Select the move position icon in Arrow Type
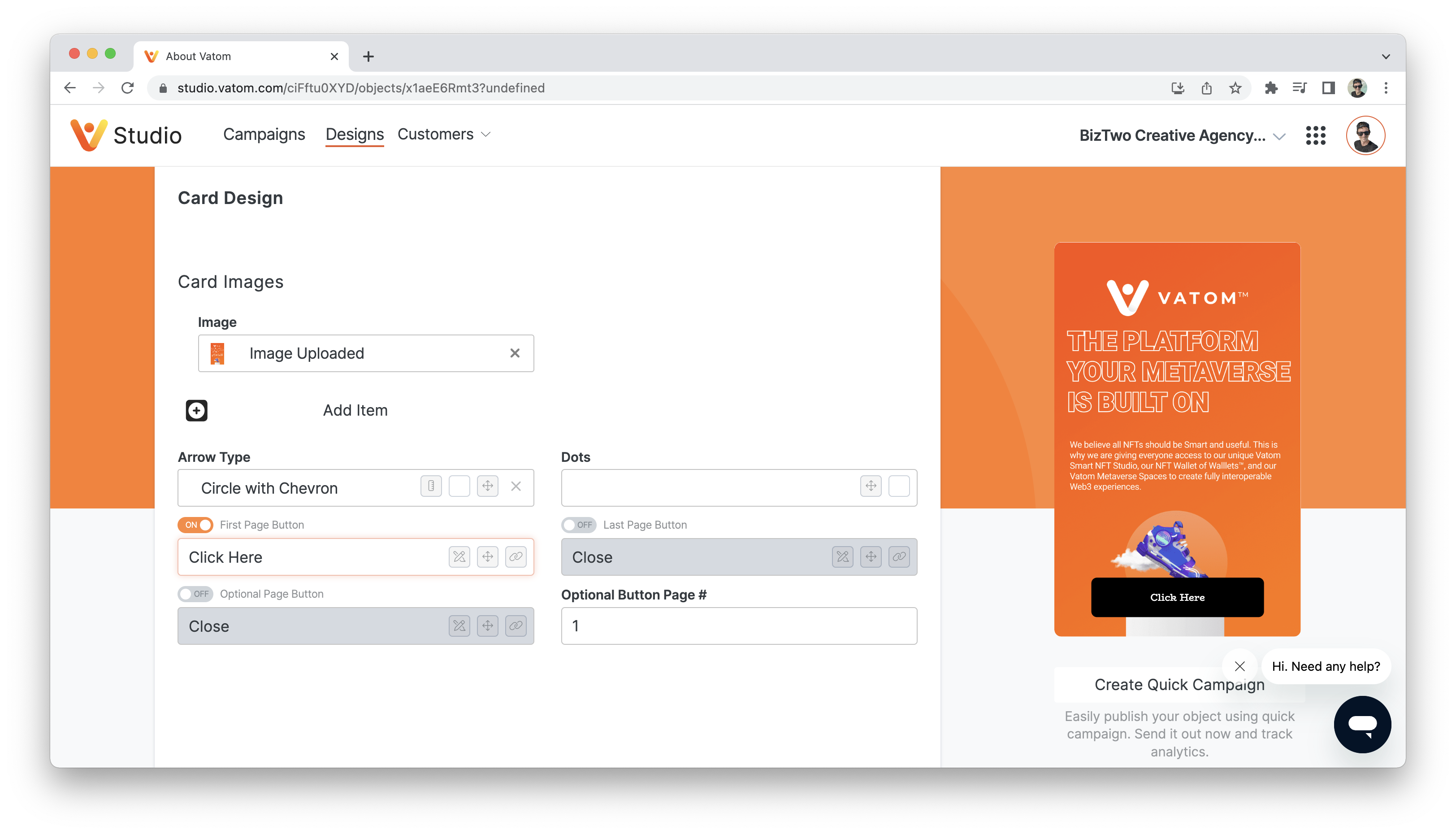The image size is (1456, 834). coord(487,486)
